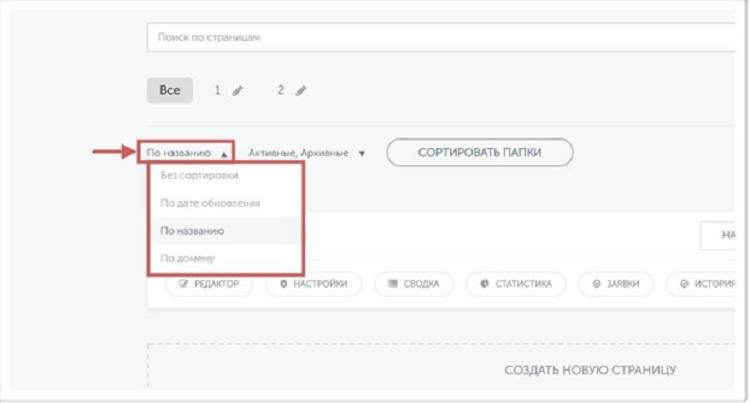
Task: Click the Заявки button
Action: [616, 284]
